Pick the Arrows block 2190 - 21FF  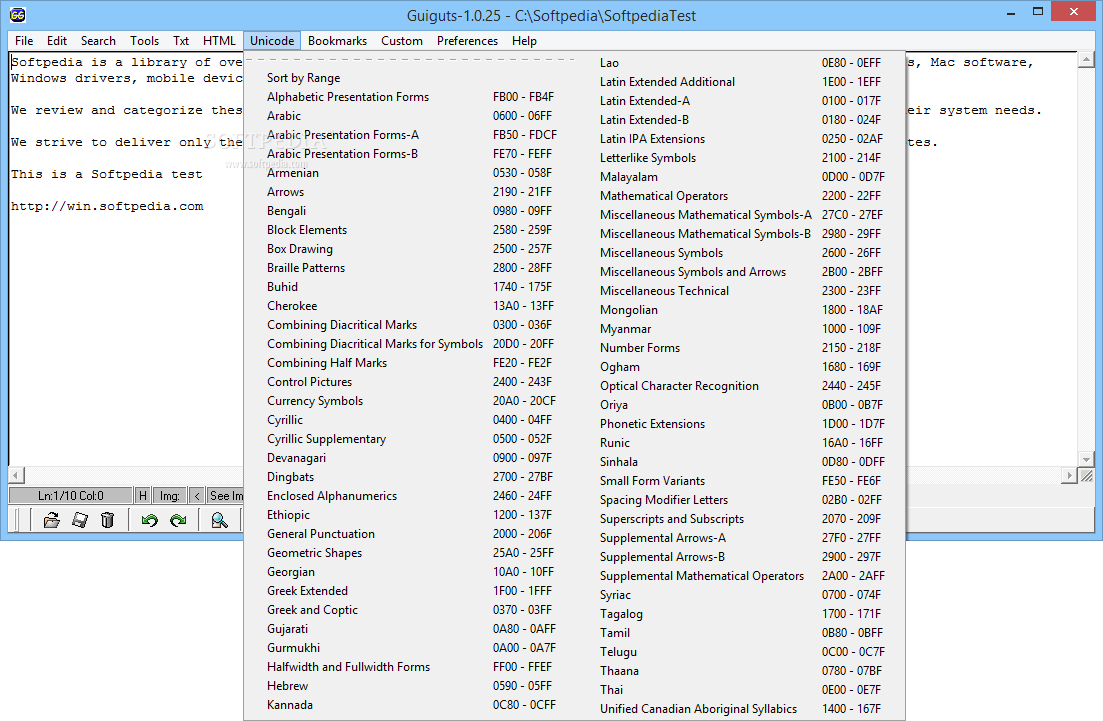tap(413, 192)
